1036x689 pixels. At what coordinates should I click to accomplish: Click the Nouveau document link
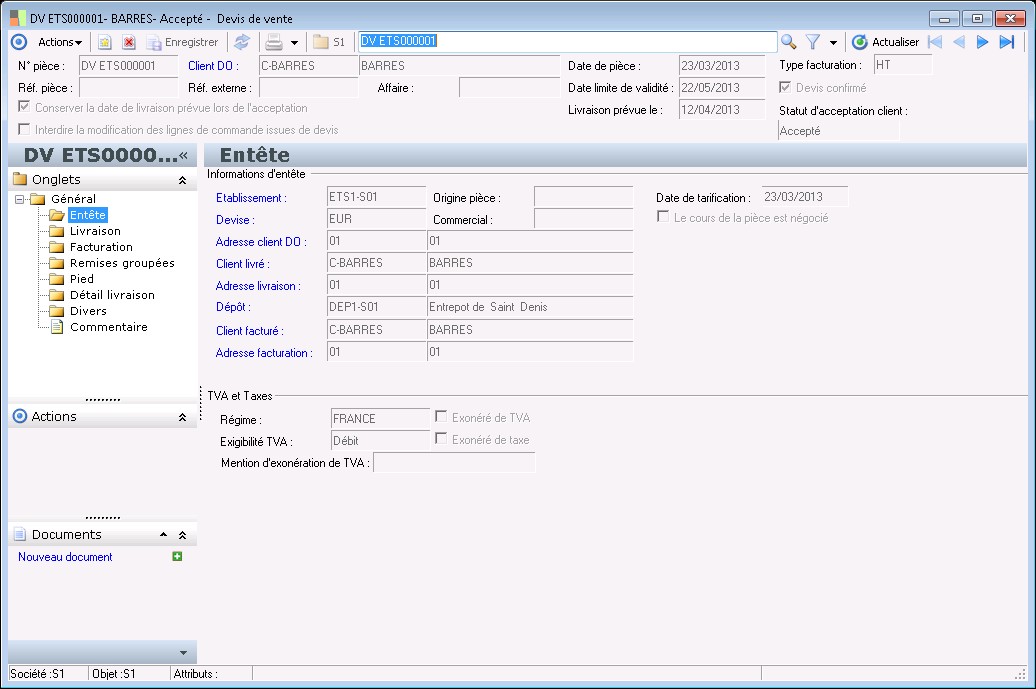[x=65, y=557]
